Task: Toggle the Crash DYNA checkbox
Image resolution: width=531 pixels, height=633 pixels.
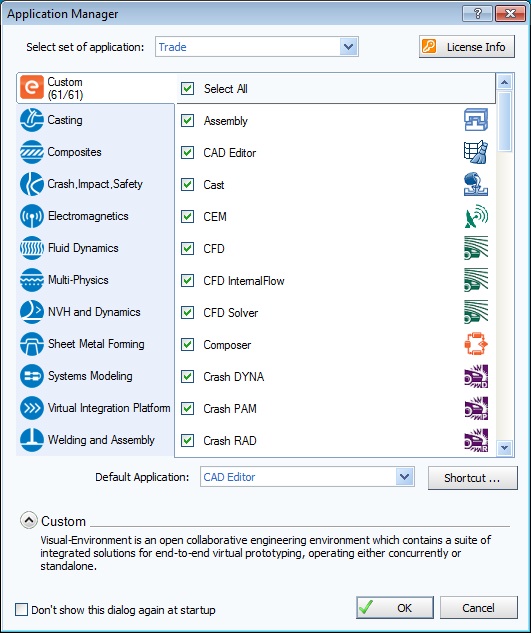Action: 187,376
